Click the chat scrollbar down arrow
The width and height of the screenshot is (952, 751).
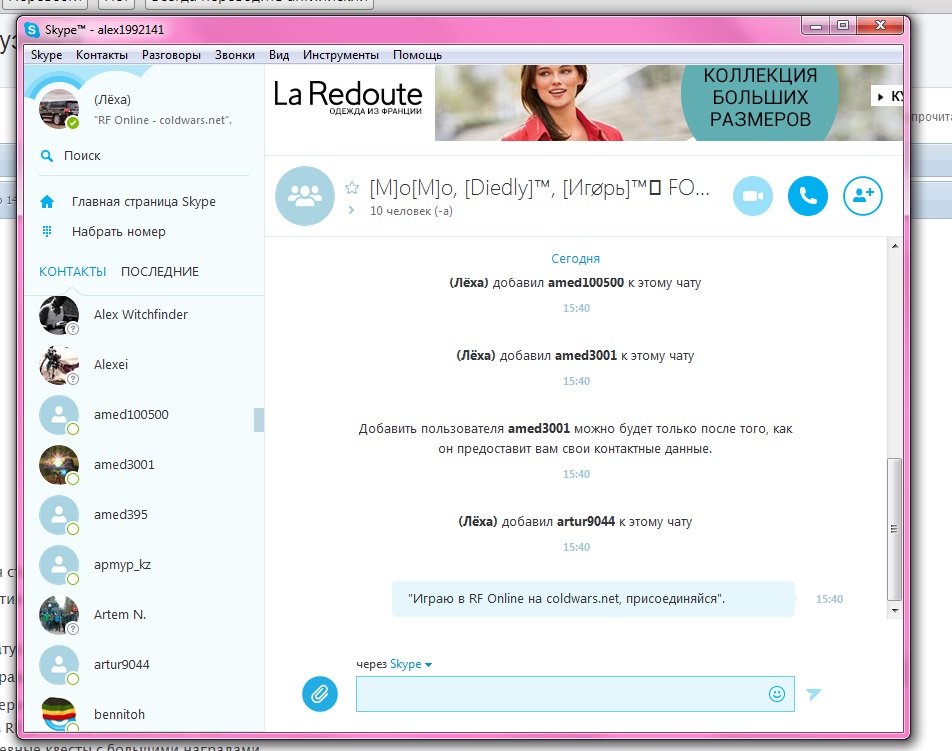click(894, 610)
